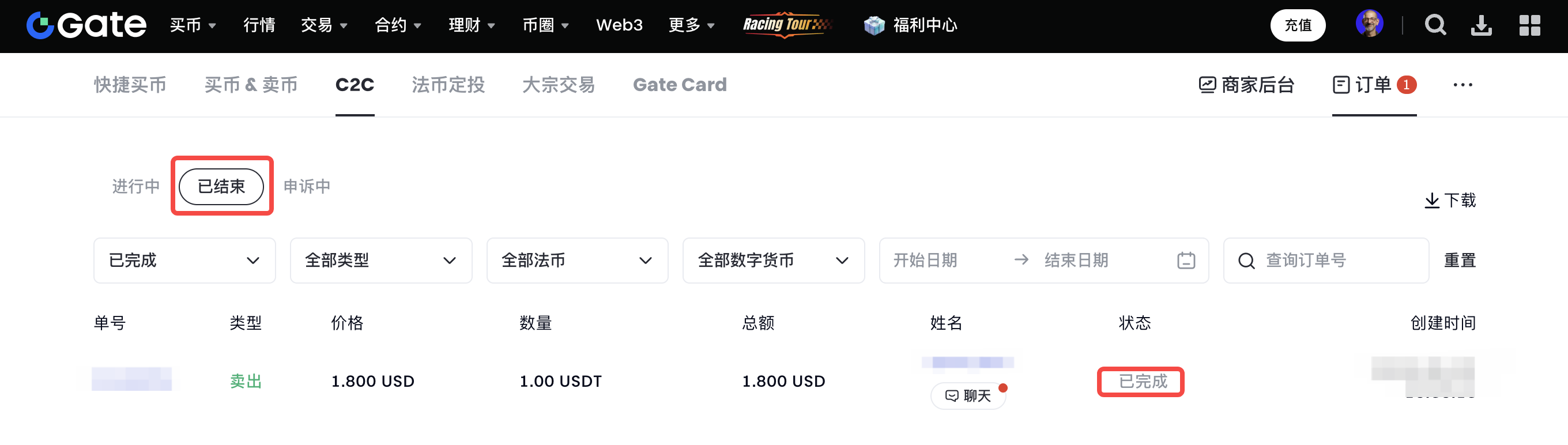Click the 充值 deposit button

pos(1298,25)
